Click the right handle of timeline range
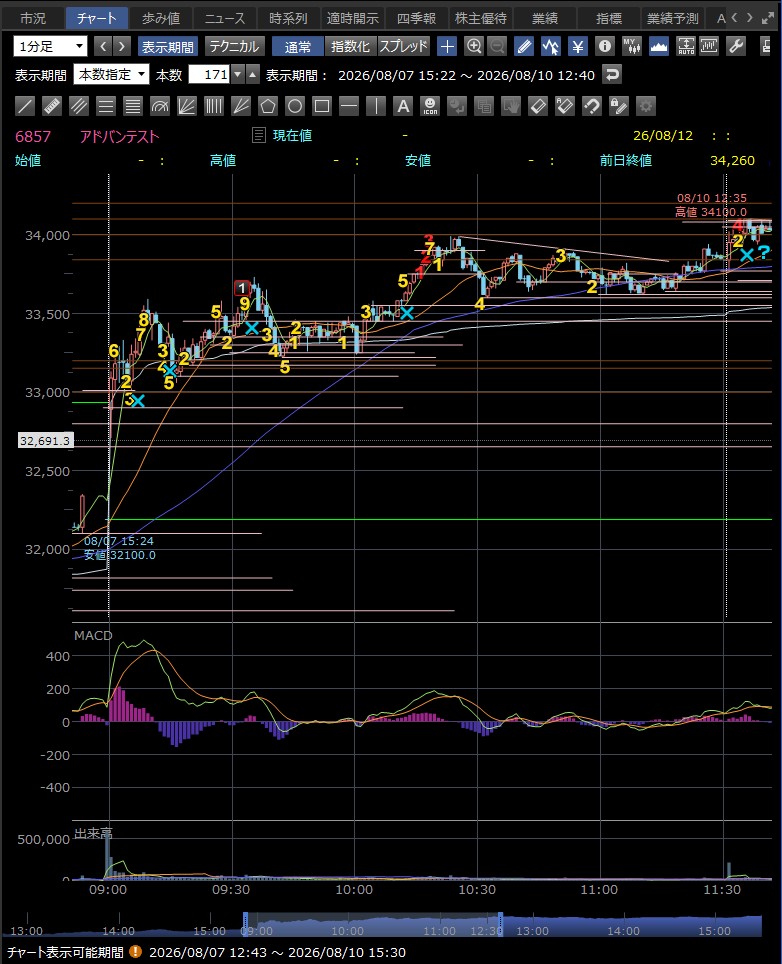The height and width of the screenshot is (964, 782). pos(500,923)
